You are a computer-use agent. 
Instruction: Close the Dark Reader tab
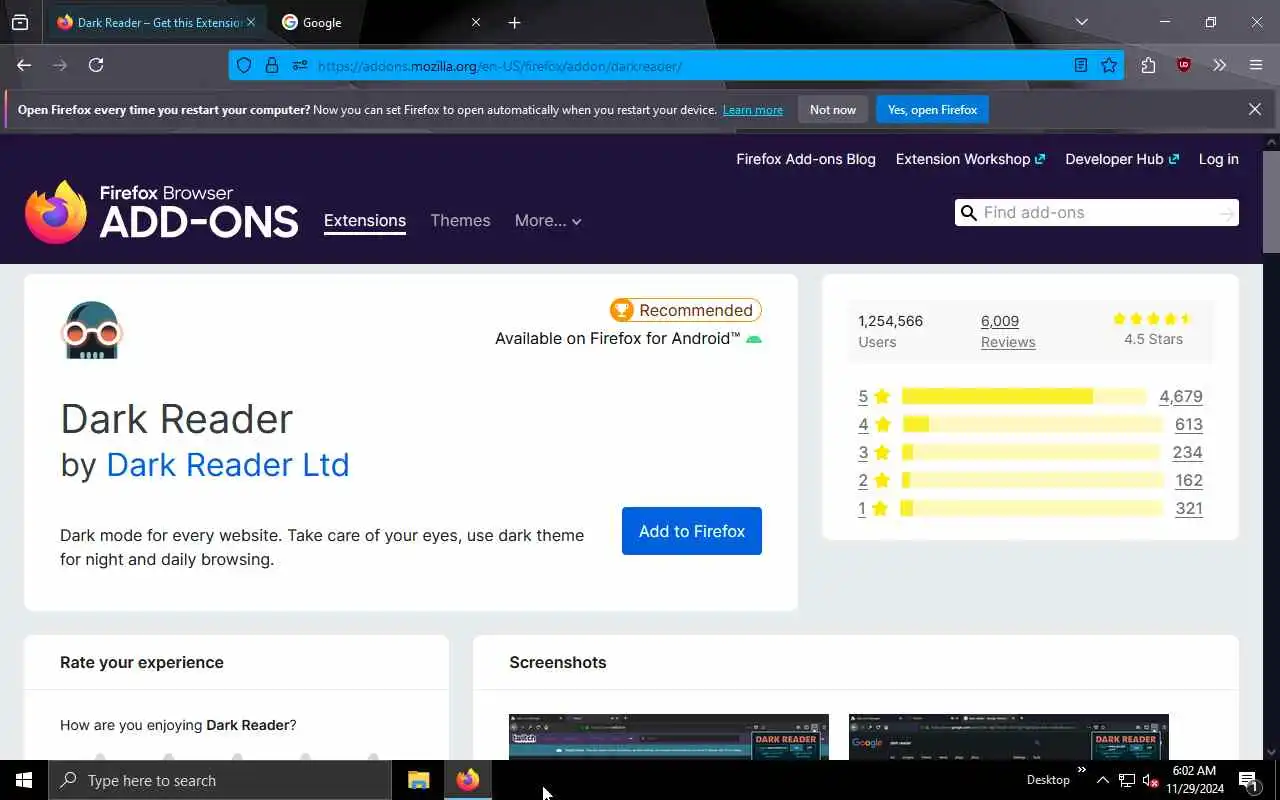tap(251, 22)
